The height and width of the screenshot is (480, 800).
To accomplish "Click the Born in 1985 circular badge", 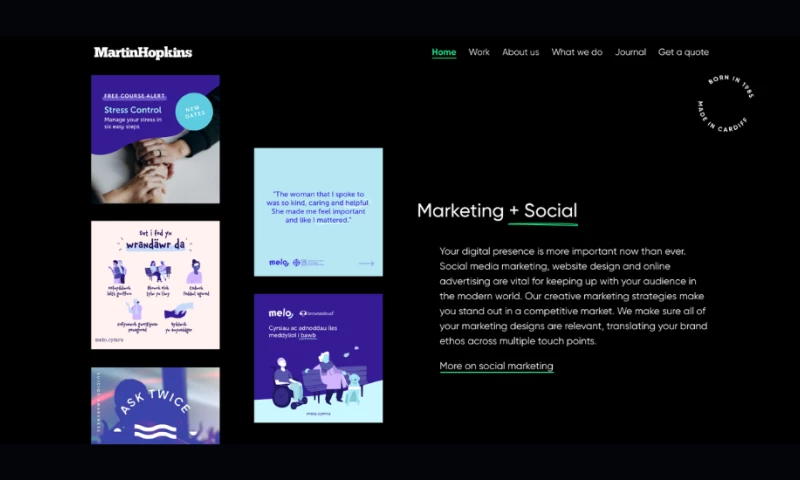I will 725,104.
